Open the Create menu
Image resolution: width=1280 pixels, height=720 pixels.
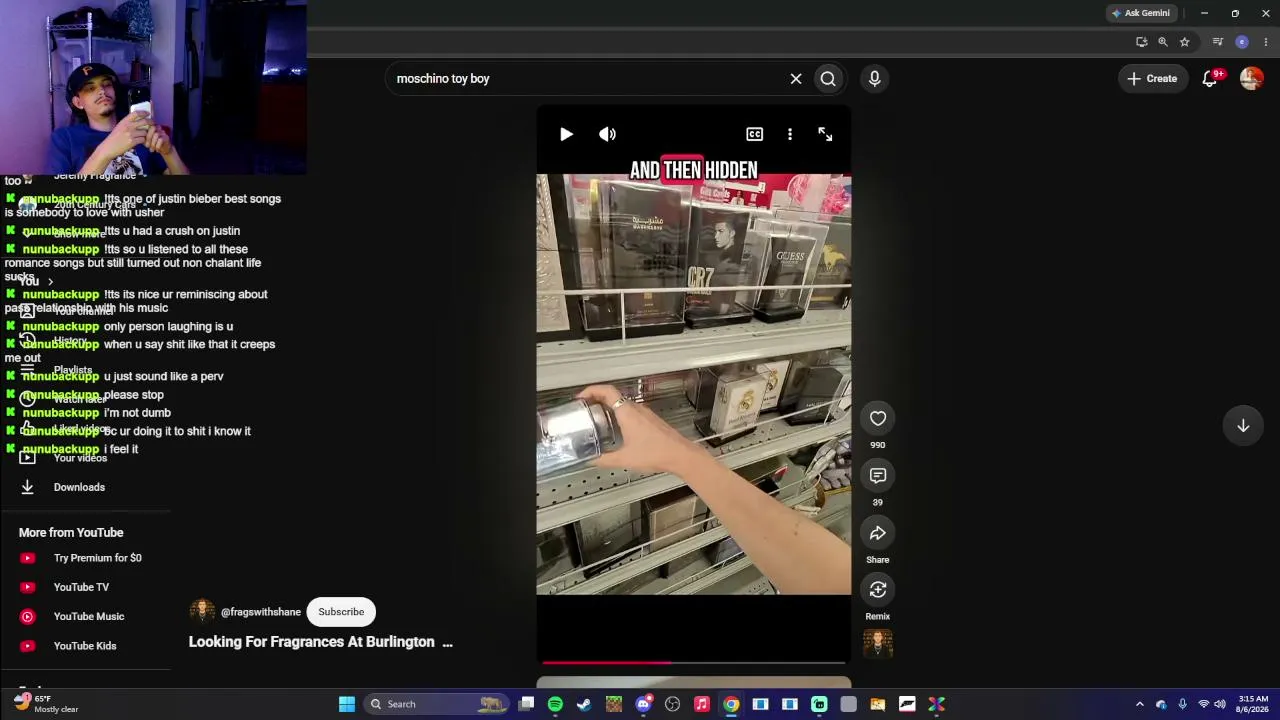tap(1152, 79)
